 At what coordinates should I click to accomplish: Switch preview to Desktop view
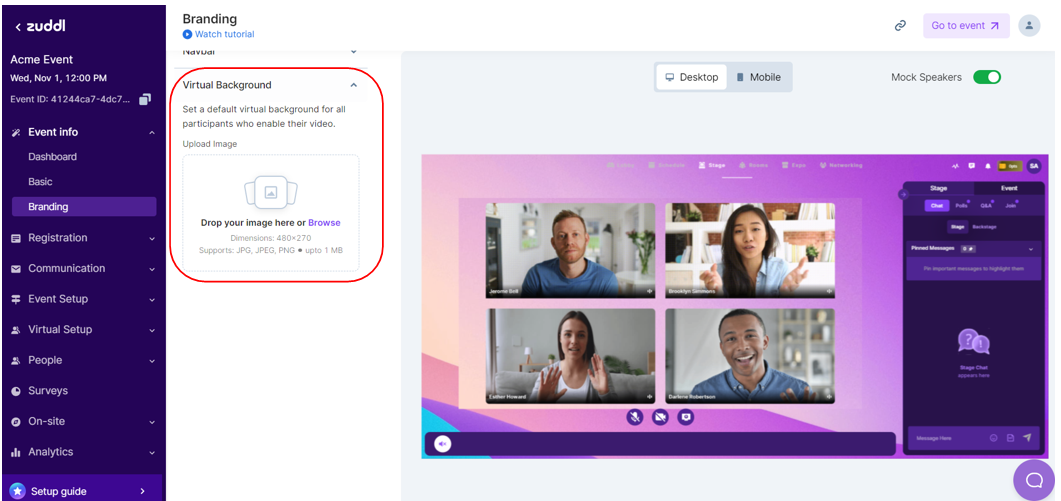point(692,77)
